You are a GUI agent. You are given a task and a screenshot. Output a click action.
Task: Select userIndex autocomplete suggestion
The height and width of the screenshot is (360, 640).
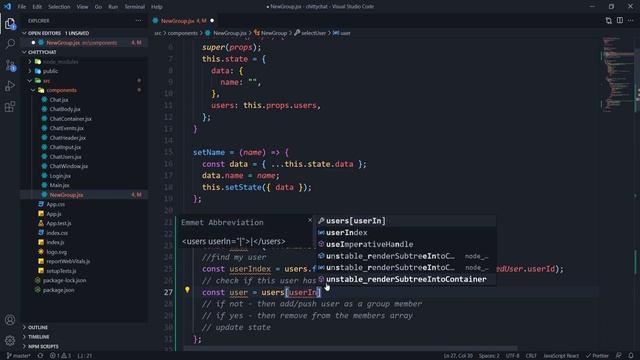pos(406,233)
